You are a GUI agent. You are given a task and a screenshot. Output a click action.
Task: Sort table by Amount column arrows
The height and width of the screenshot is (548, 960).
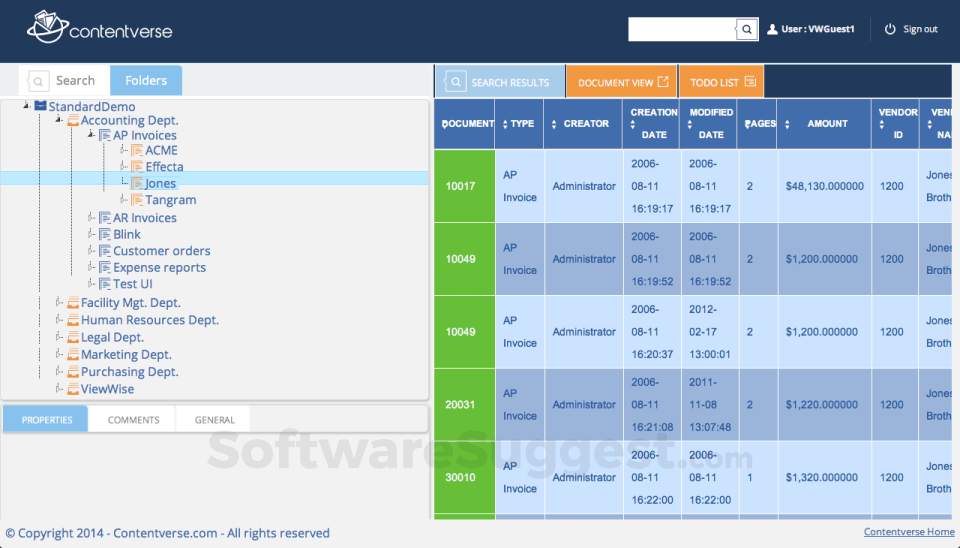point(787,124)
